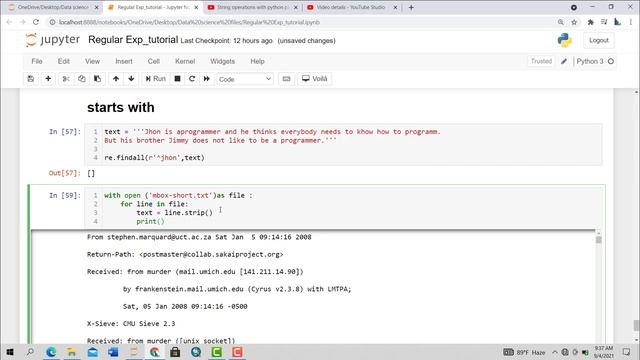Toggle output scrolling of cell In [59]
640x360 pixels.
pos(57,286)
